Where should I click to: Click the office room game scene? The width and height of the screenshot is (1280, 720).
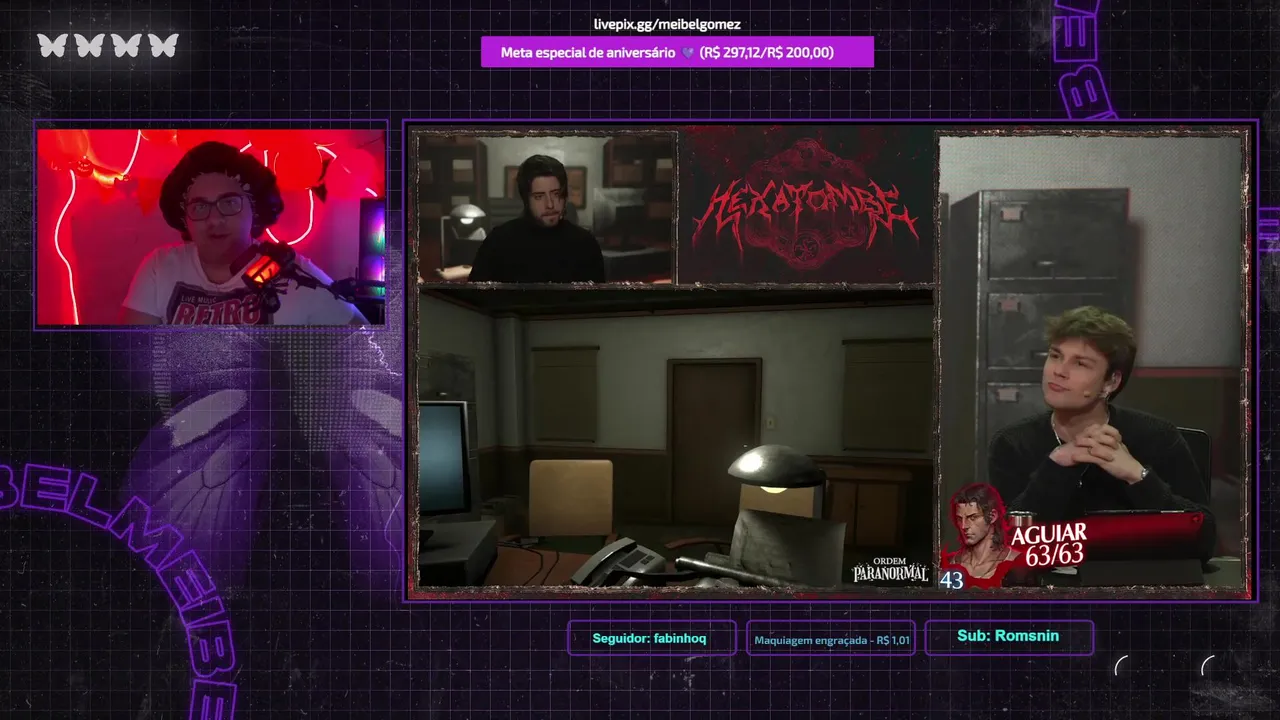676,437
